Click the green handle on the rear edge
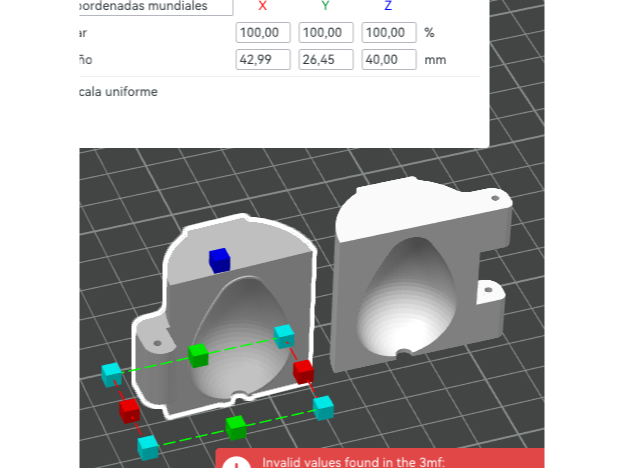Screen dimensions: 624x468 tap(198, 353)
